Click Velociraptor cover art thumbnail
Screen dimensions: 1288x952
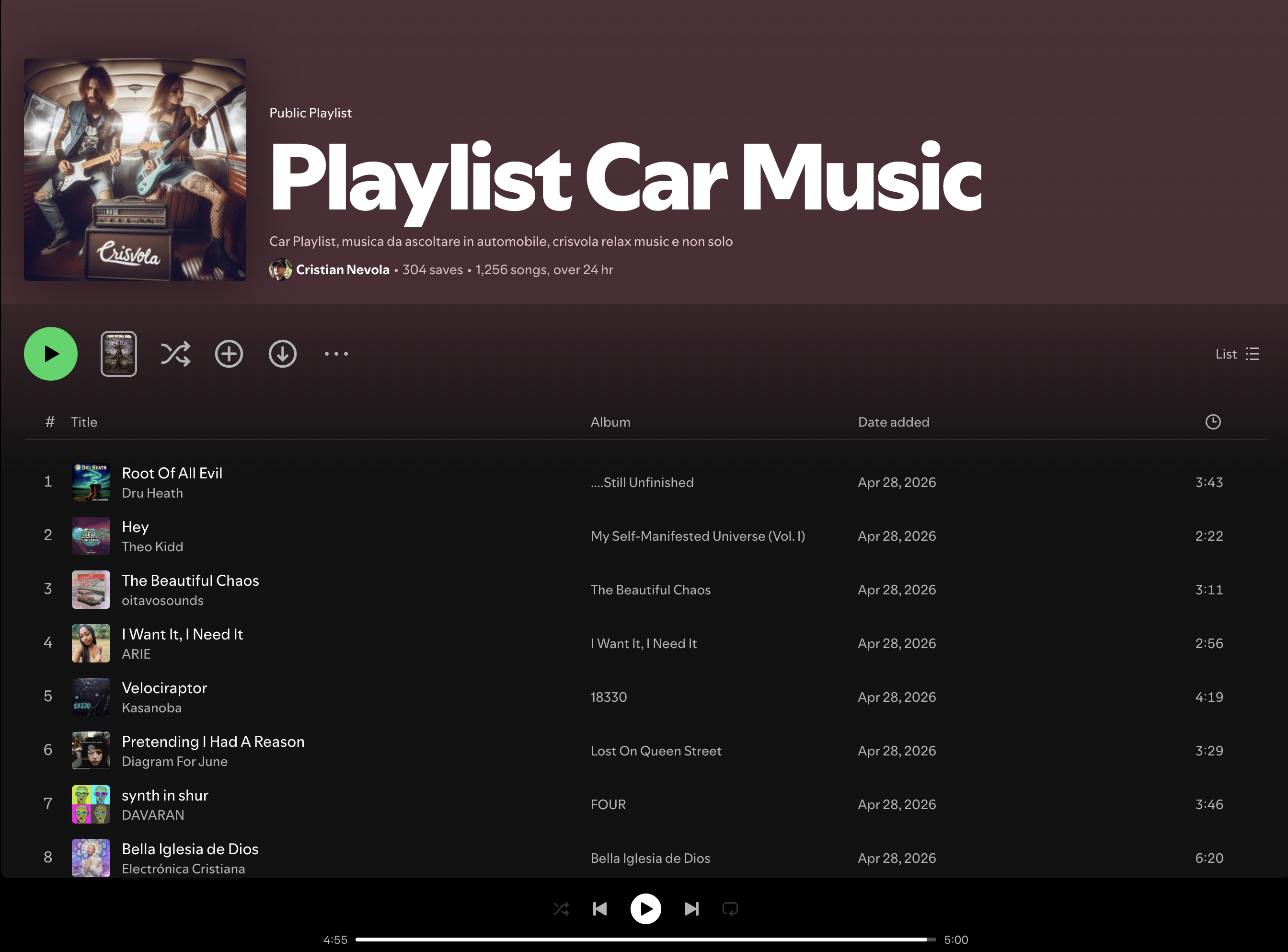click(91, 697)
